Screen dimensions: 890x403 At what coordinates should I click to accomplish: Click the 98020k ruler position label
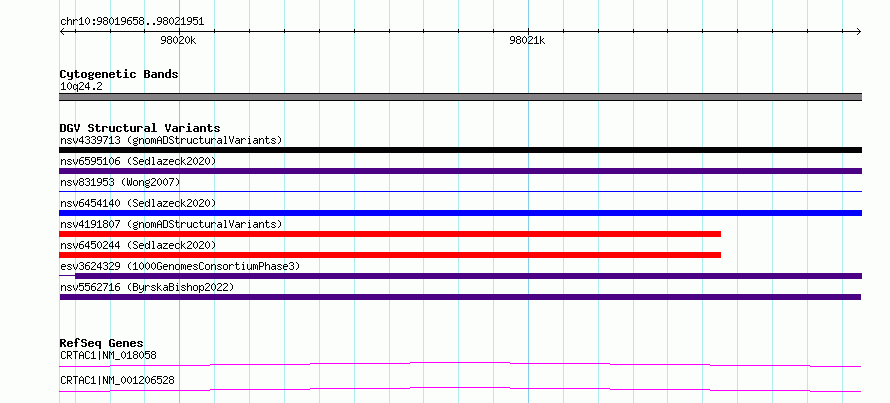[178, 40]
